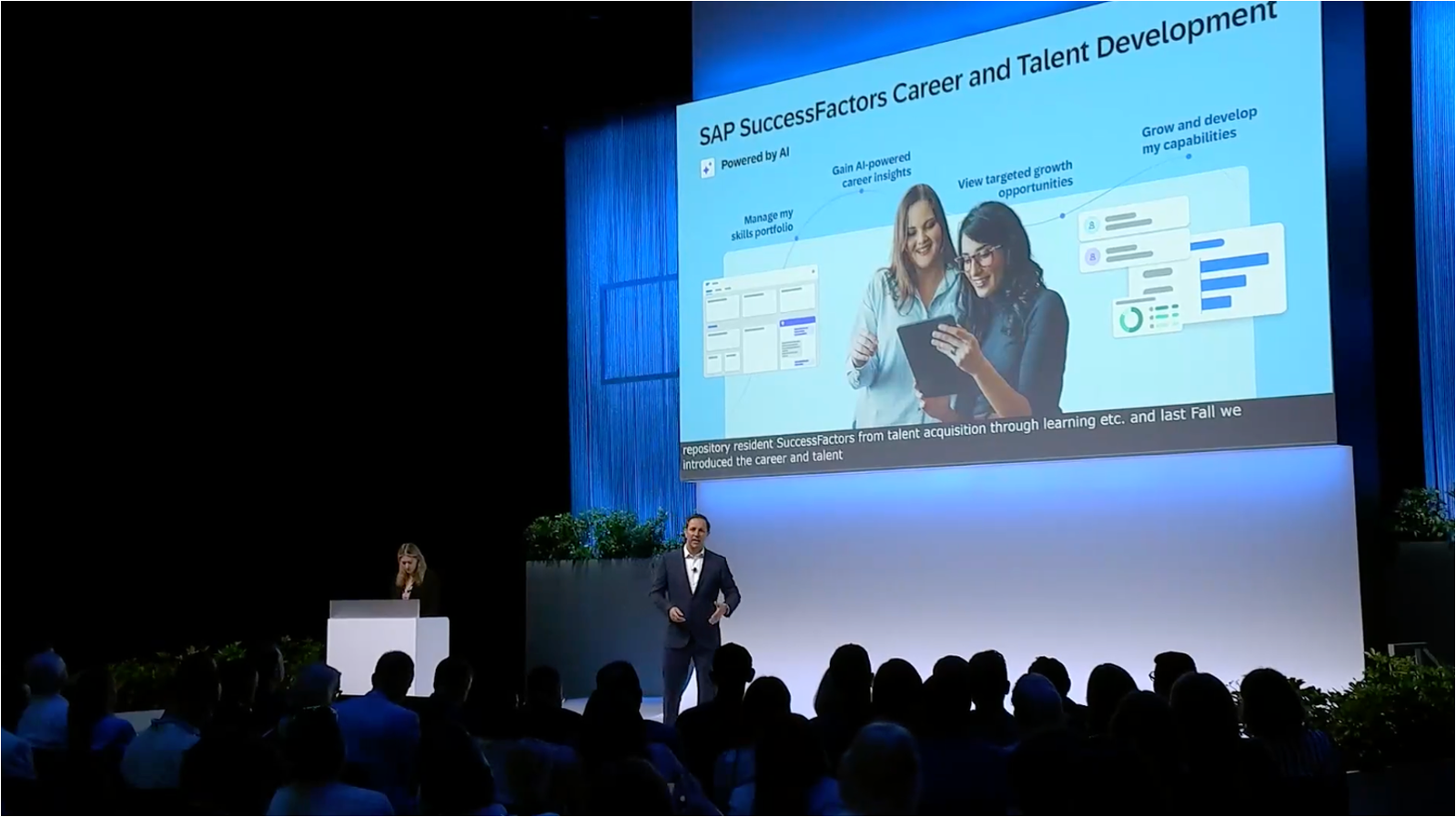The width and height of the screenshot is (1456, 817).
Task: Click the live caption text starting "repository resident SuccessFactors"
Action: coord(962,437)
